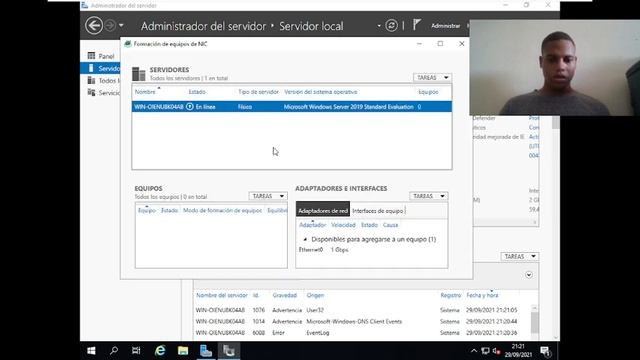Open the Administrar menu

point(445,26)
